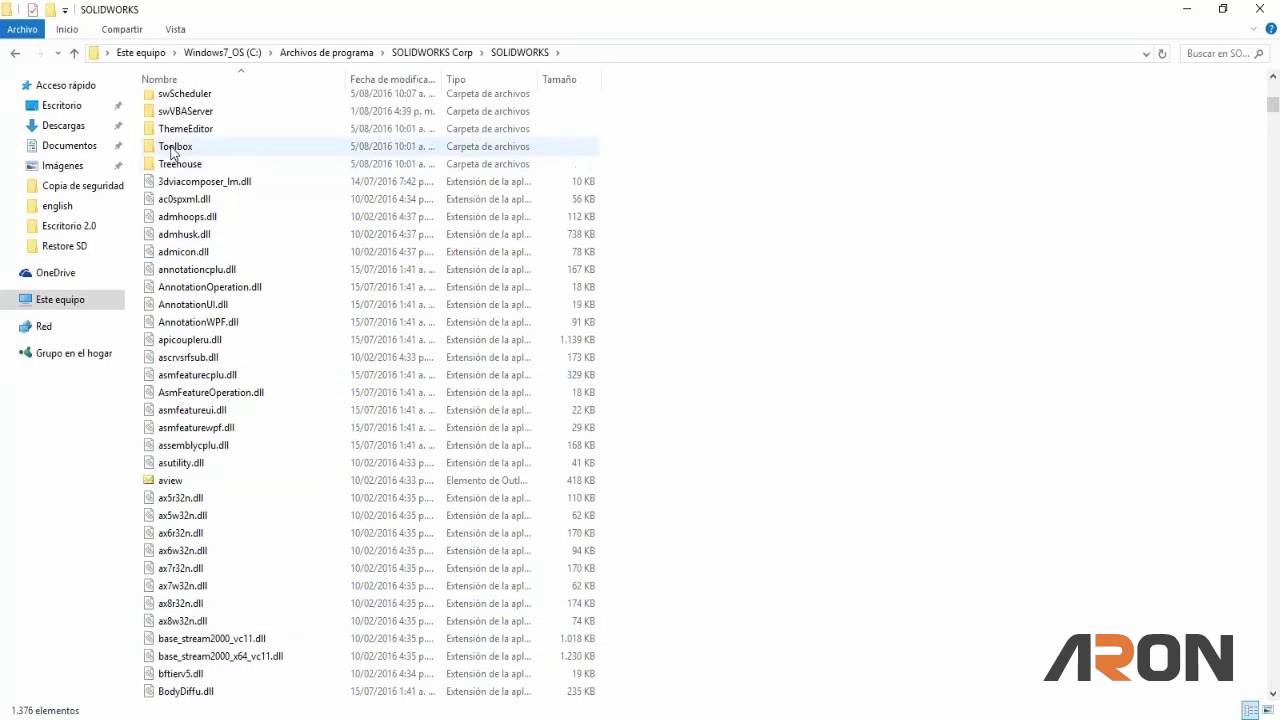Select file AsmFeatureOperation.dll
This screenshot has width=1280, height=720.
tap(211, 393)
